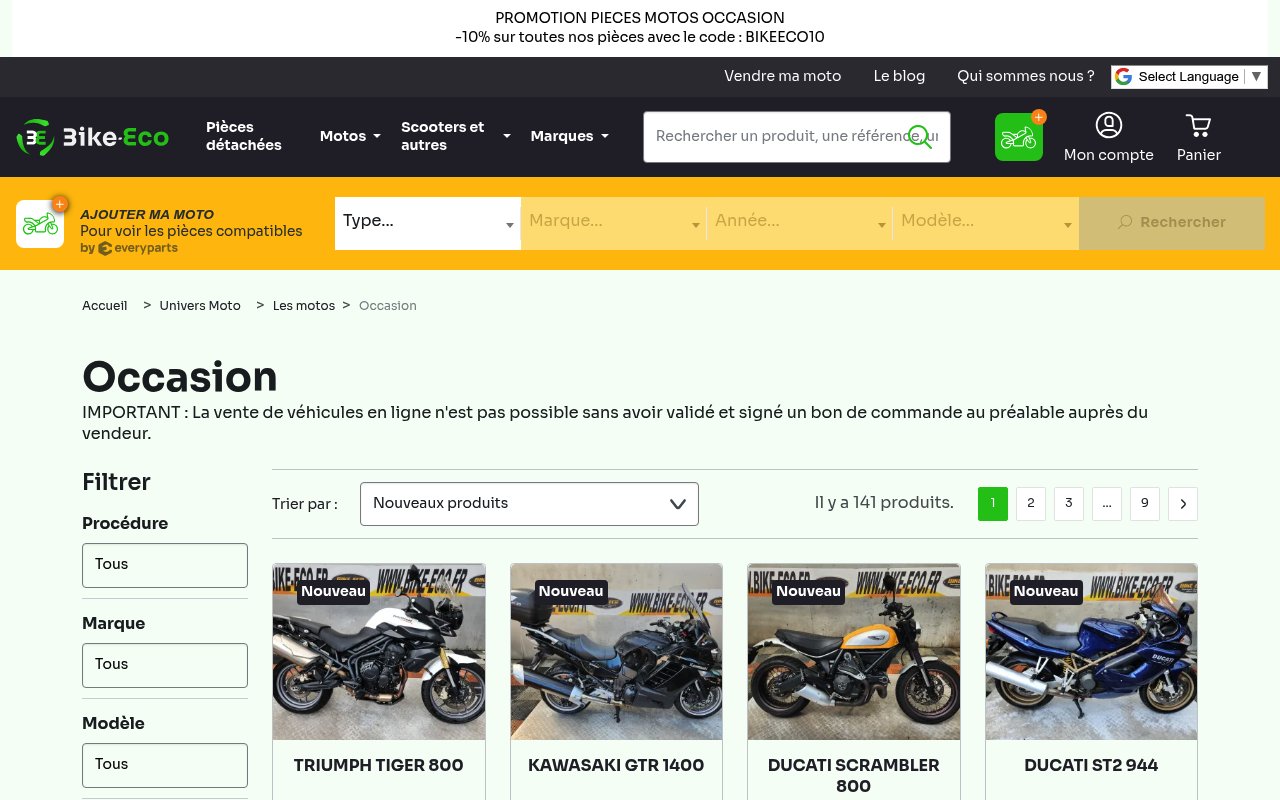Screen dimensions: 1280x800
Task: Open Pièces détachées menu item
Action: tap(244, 136)
